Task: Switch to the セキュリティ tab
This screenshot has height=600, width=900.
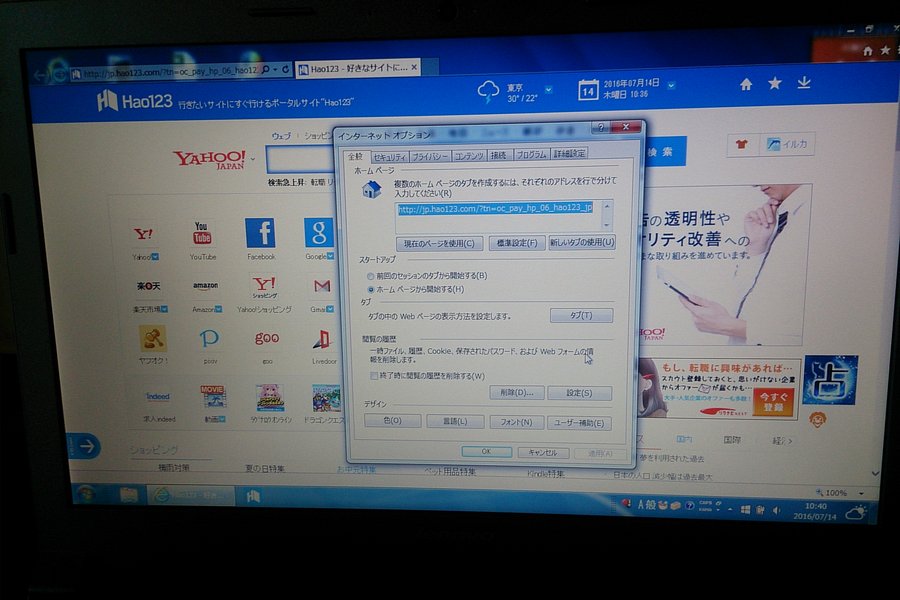Action: pyautogui.click(x=390, y=157)
